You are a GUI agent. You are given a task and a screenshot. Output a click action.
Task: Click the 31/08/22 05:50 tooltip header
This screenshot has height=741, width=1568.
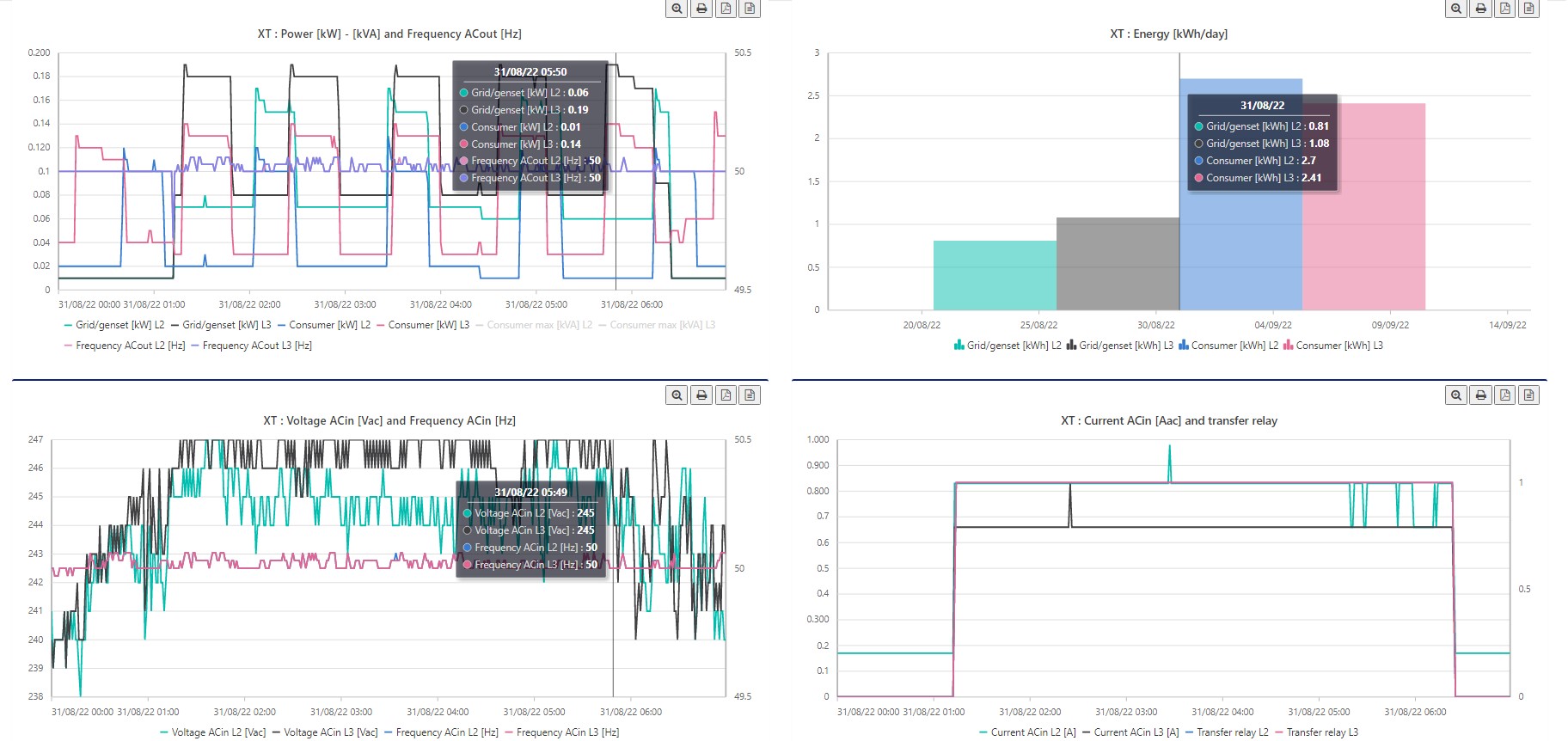coord(530,72)
